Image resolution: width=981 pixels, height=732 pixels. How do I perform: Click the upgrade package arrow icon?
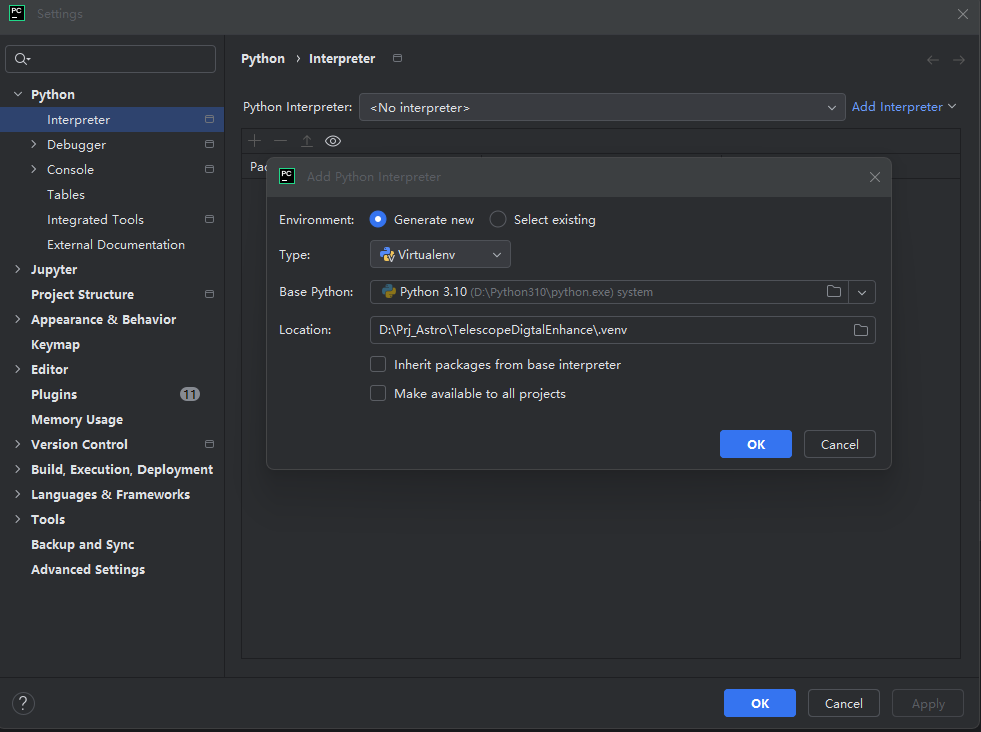pos(307,141)
